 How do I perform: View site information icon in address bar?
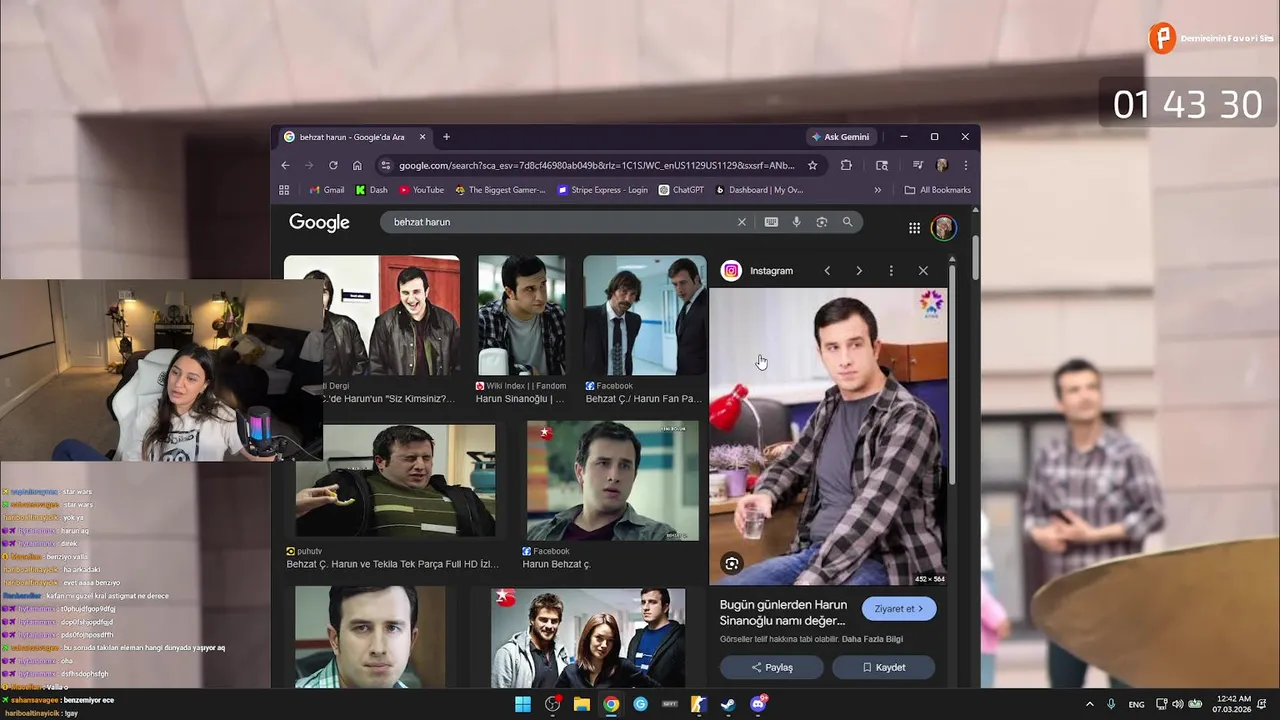(x=385, y=165)
